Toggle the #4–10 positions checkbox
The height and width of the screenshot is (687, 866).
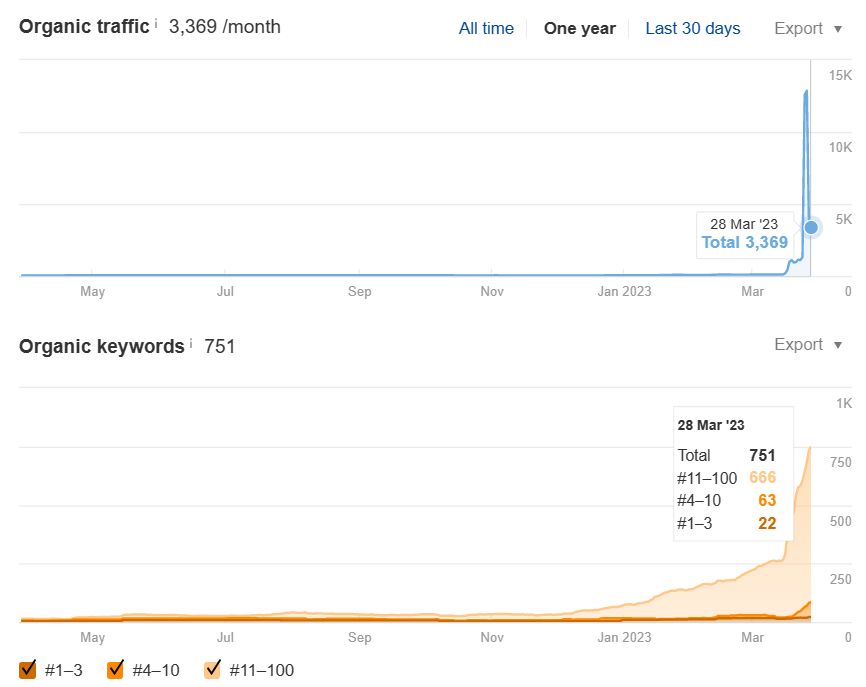[115, 669]
